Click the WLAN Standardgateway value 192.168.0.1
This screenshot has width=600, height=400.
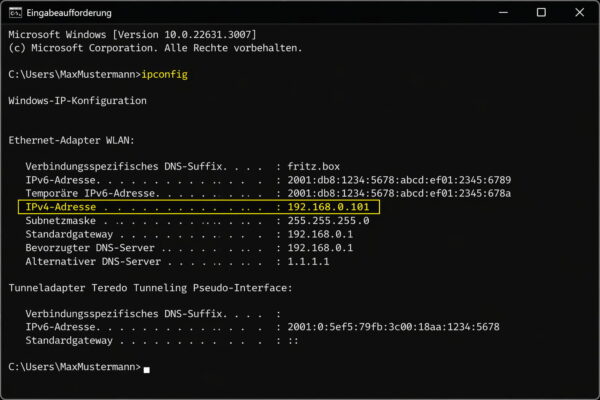pos(320,234)
